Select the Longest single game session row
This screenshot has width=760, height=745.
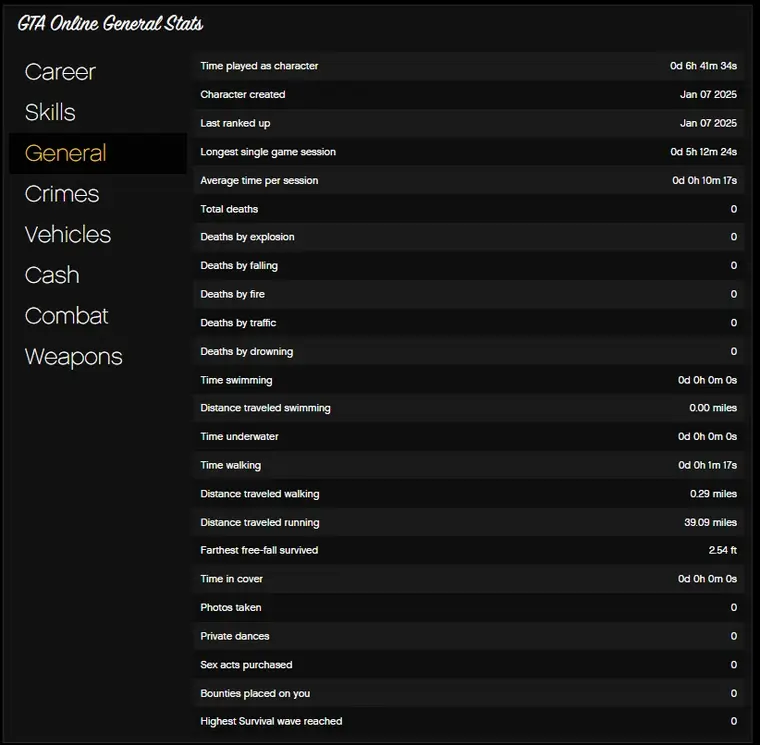pyautogui.click(x=468, y=152)
